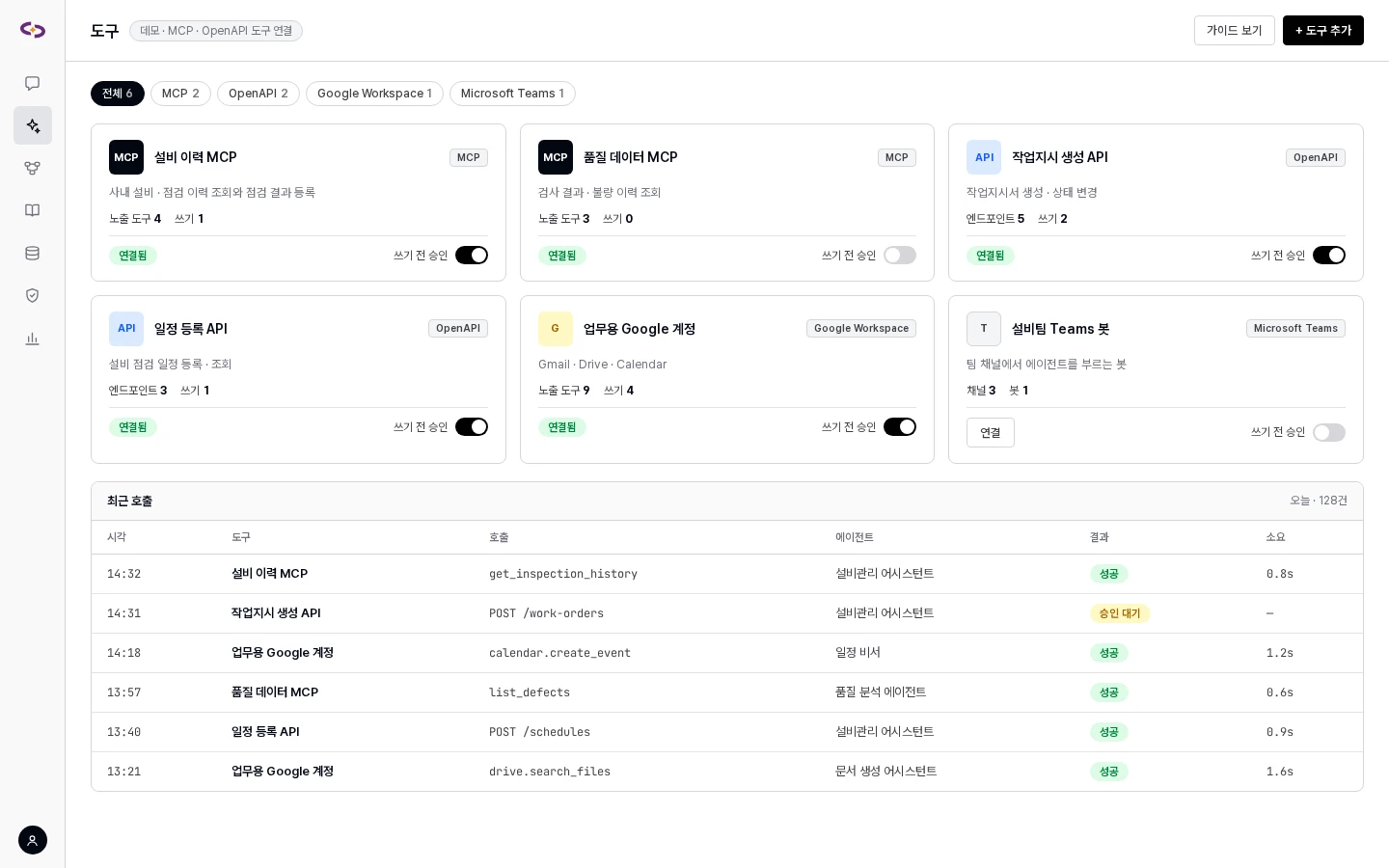The width and height of the screenshot is (1389, 868).
Task: Open the chat bubble sidebar icon
Action: (x=33, y=83)
